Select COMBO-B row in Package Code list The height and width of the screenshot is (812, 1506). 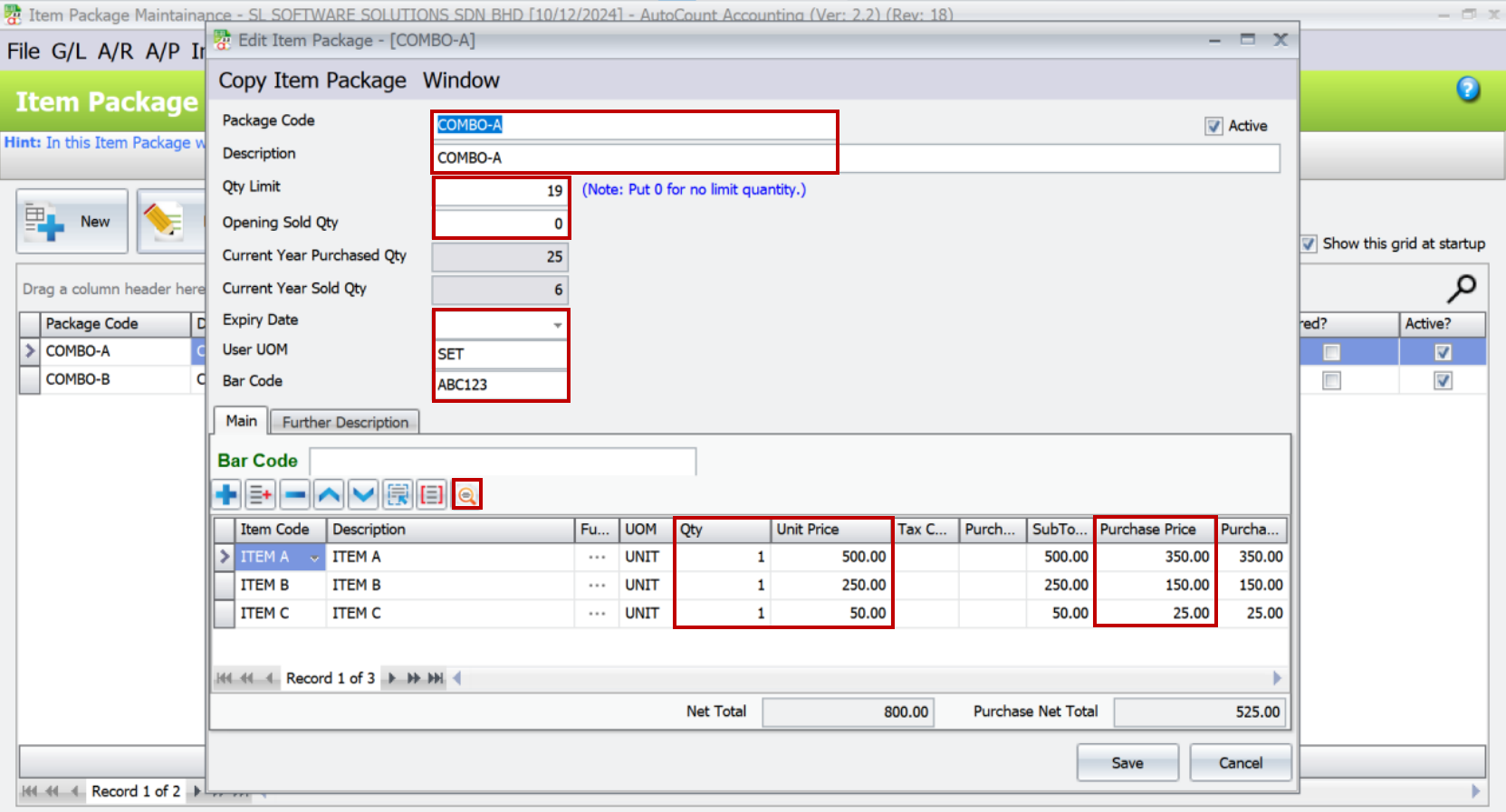click(117, 379)
